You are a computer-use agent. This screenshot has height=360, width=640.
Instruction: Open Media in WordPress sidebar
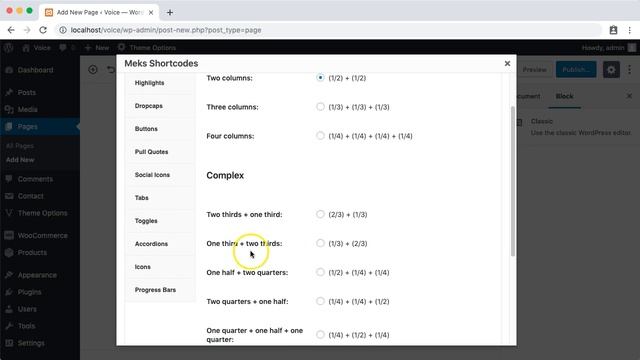pyautogui.click(x=40, y=109)
